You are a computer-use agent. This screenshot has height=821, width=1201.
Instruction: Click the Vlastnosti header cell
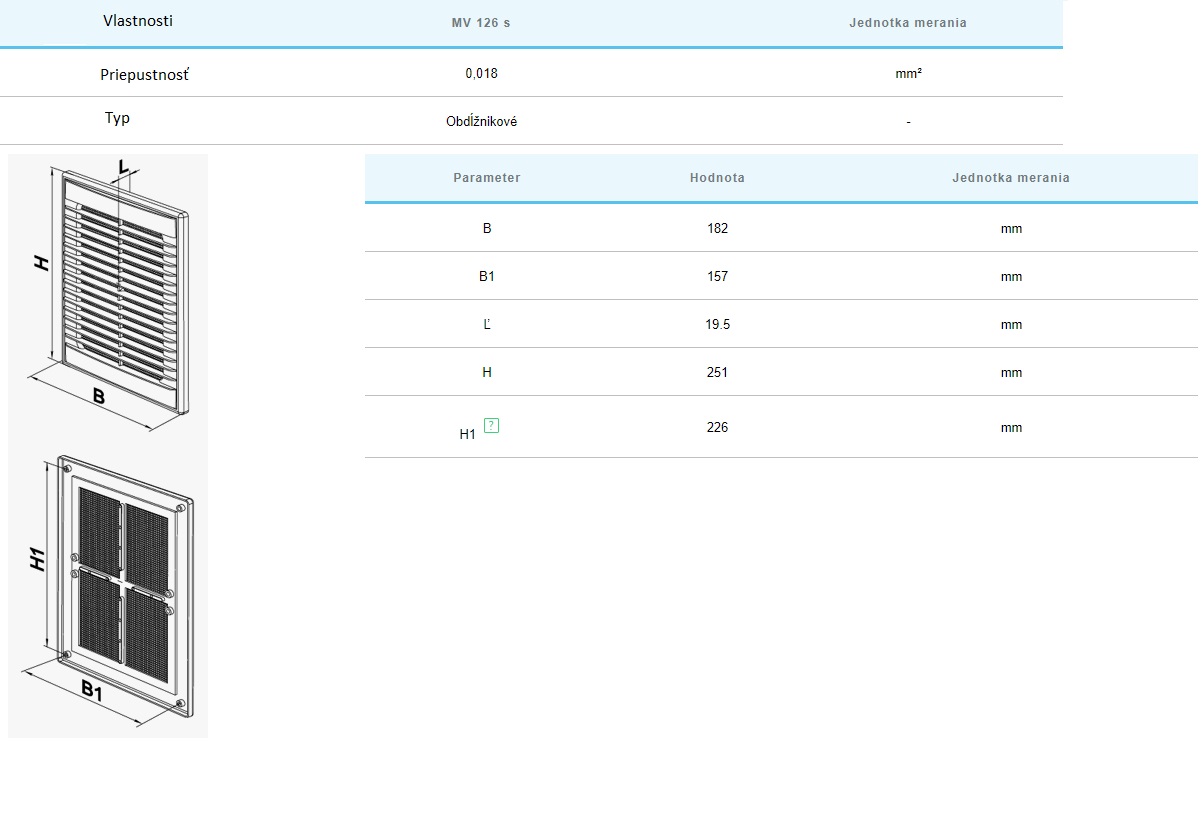(x=138, y=21)
